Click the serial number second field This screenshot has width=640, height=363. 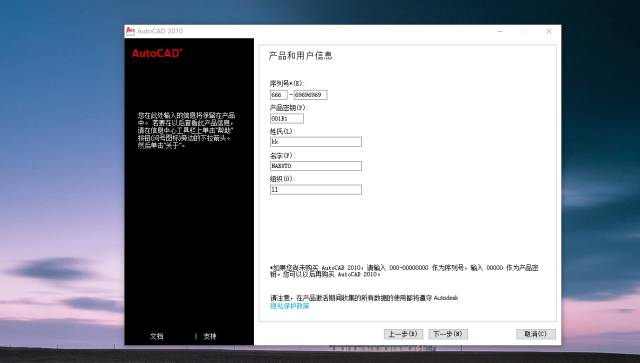click(x=311, y=95)
